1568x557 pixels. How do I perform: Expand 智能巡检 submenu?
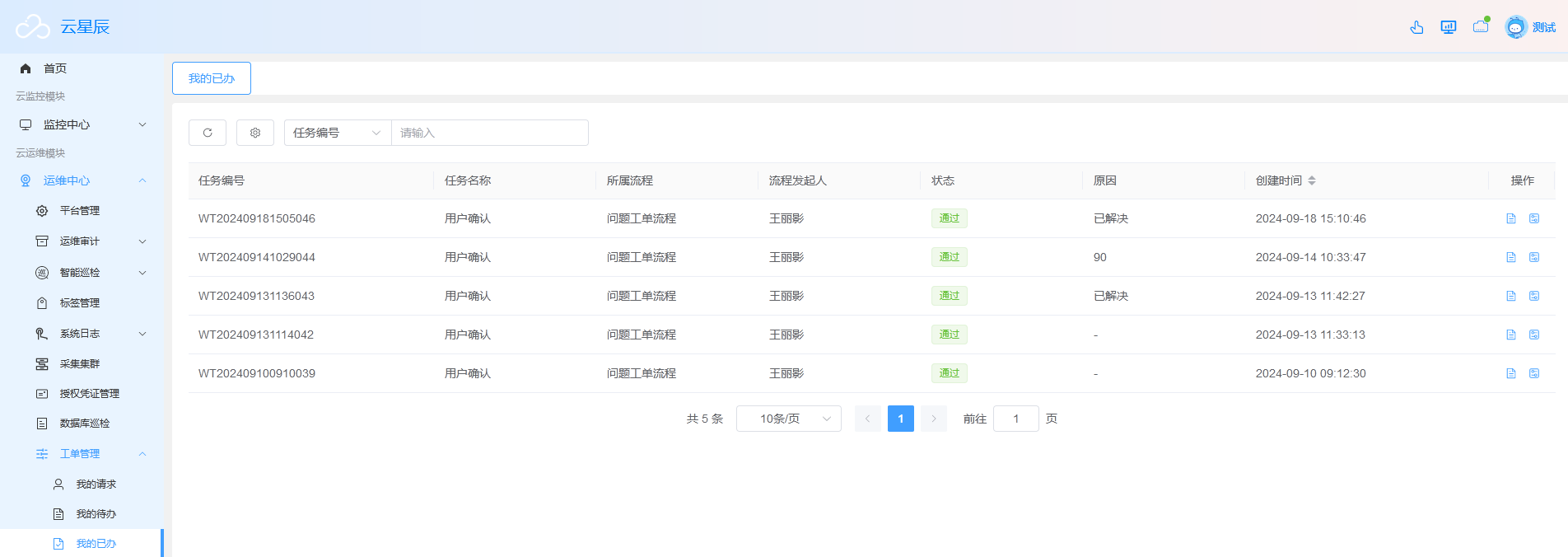[82, 273]
